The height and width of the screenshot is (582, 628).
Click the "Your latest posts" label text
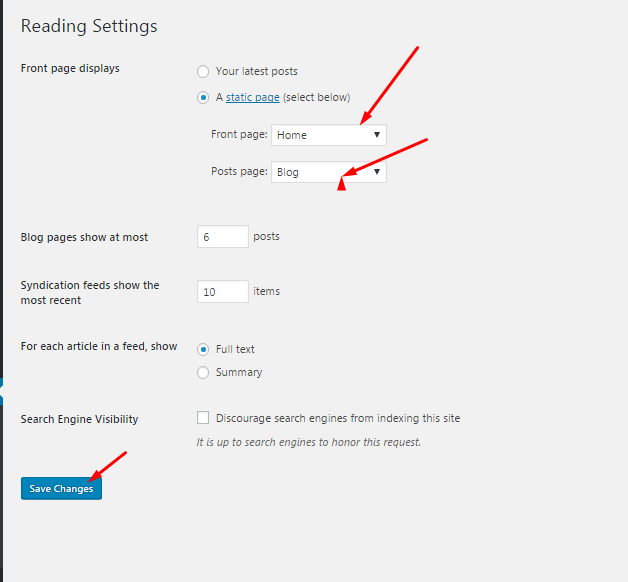tap(257, 72)
